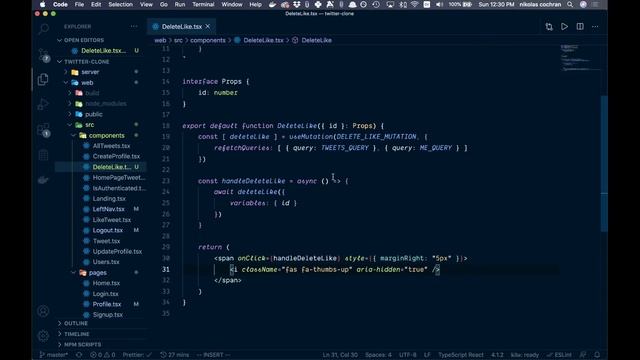
Task: Open Logout.tsx file
Action: point(107,230)
